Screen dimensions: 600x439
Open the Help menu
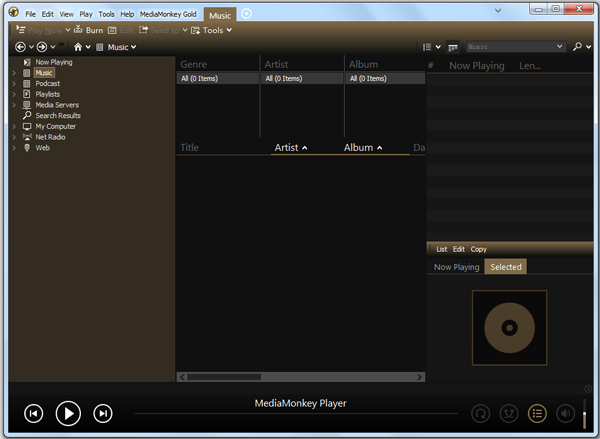(x=127, y=14)
